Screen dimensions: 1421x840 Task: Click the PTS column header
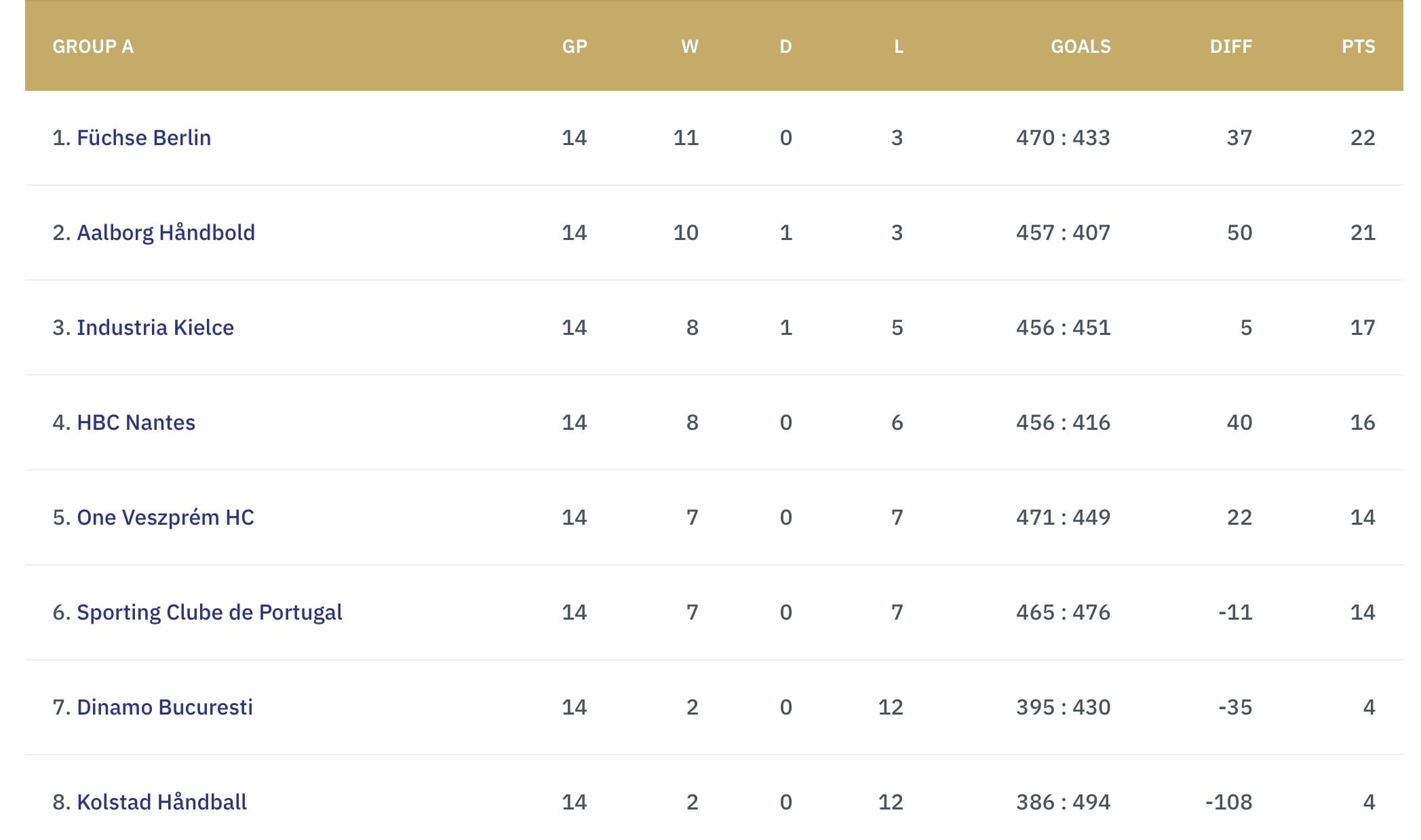tap(1358, 46)
